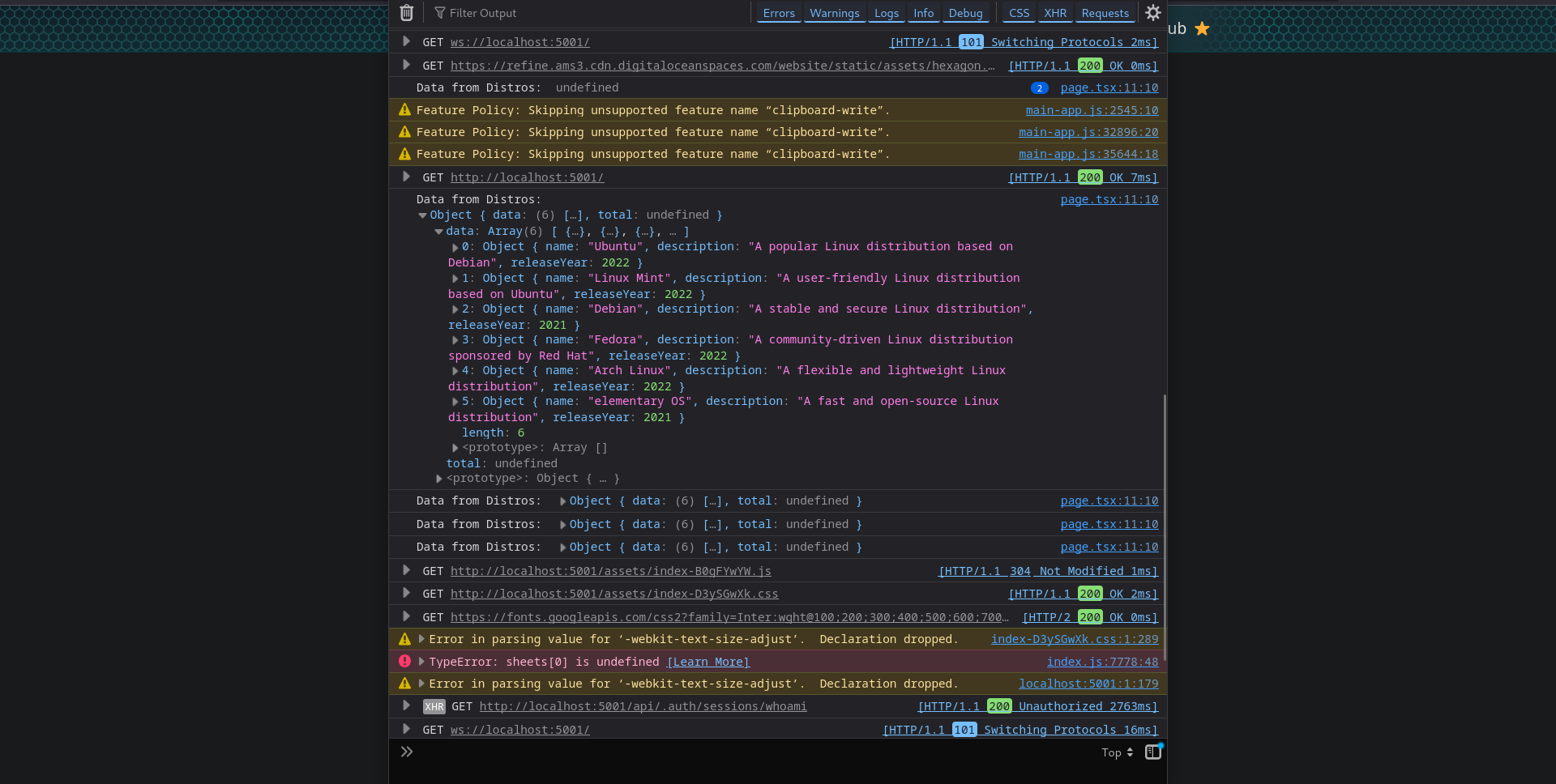Screen dimensions: 1556x784
Task: Expand array item 1 Linux Mint object
Action: click(x=455, y=279)
